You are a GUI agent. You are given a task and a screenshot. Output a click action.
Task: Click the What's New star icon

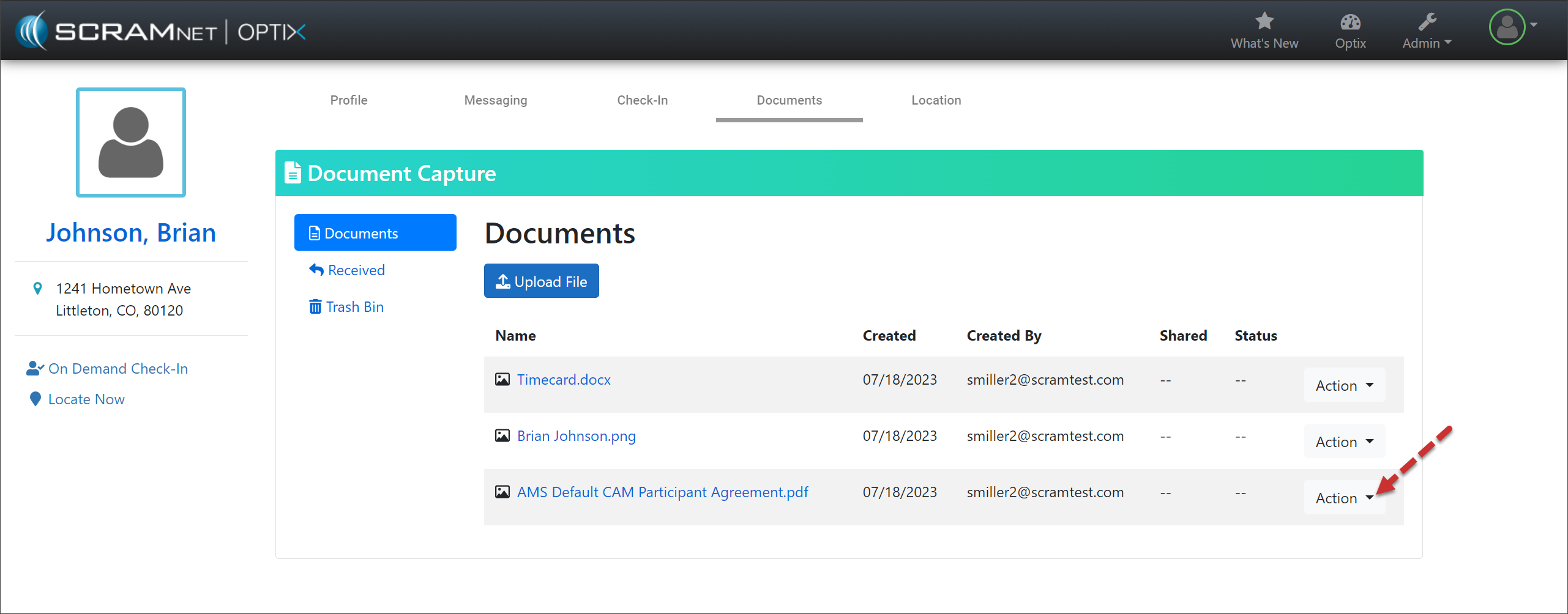[1264, 22]
